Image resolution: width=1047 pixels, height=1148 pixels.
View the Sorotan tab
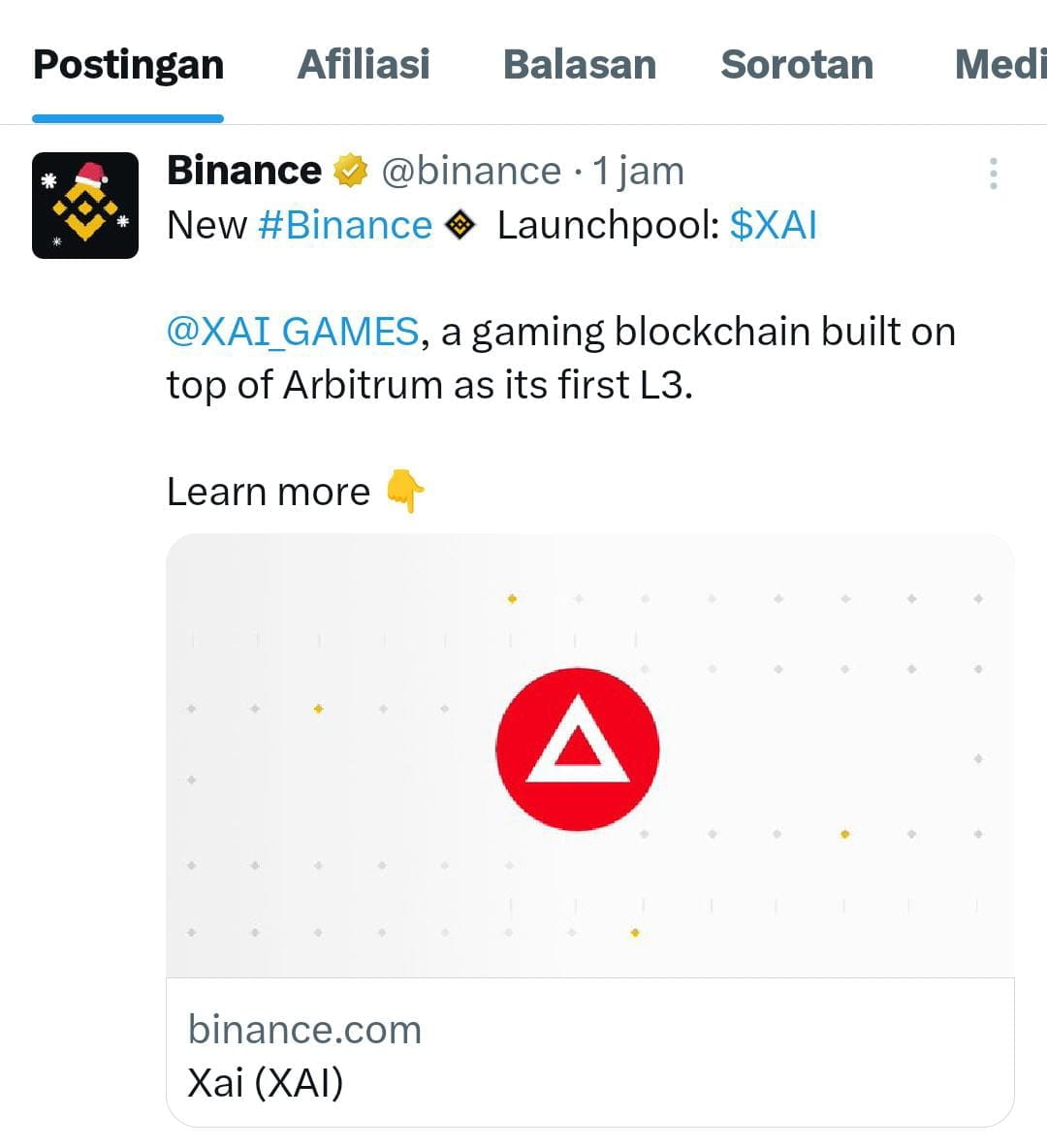(797, 64)
